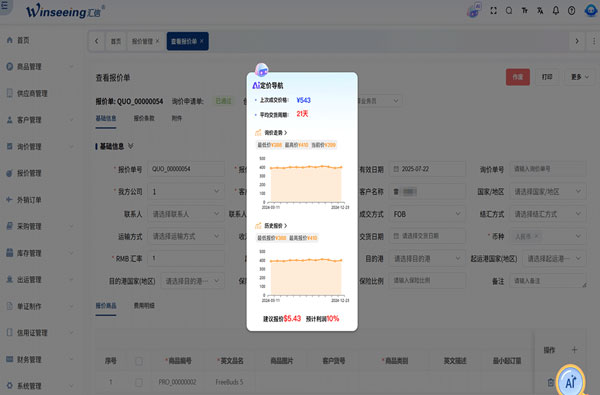Click the red 作废 button
This screenshot has height=395, width=600.
pyautogui.click(x=518, y=77)
